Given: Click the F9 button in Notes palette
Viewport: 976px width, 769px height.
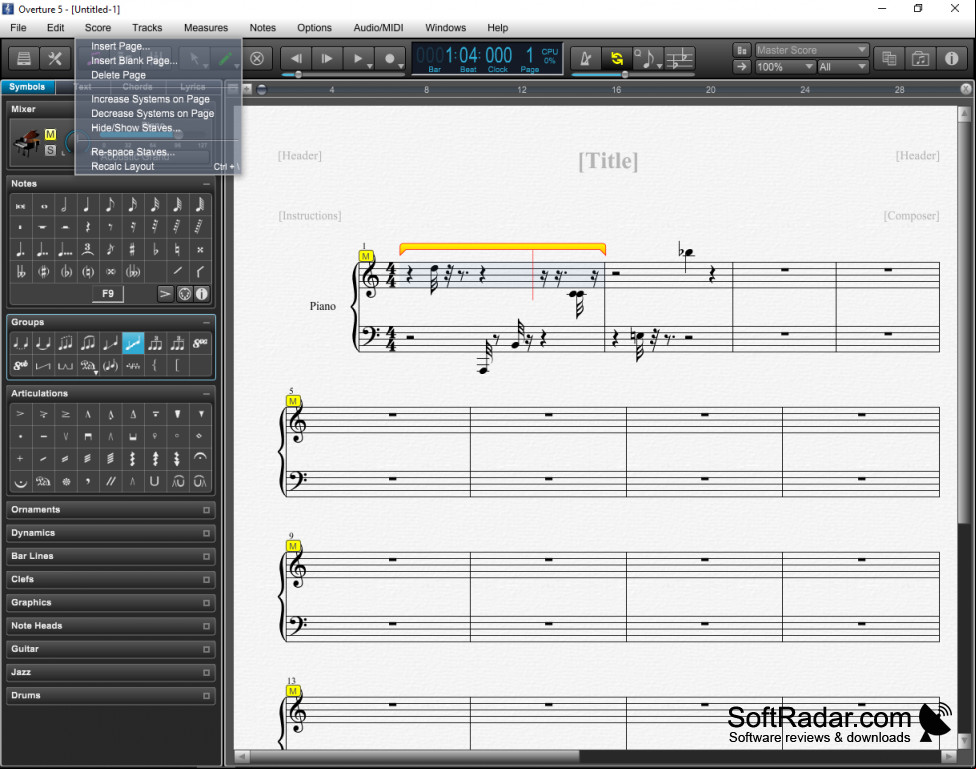Looking at the screenshot, I should [108, 294].
